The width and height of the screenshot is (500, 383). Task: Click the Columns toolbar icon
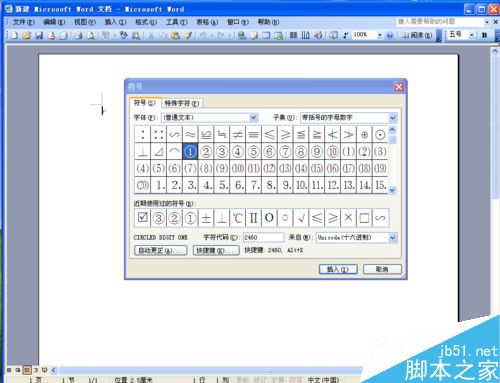point(293,35)
